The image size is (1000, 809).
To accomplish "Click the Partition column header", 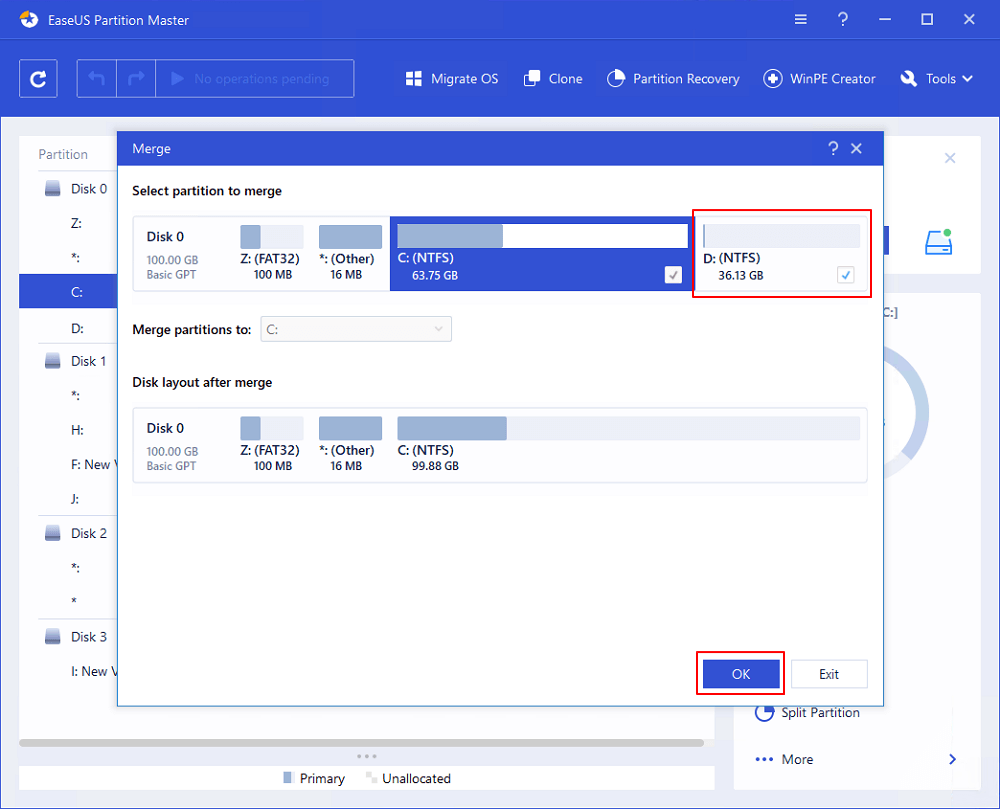I will [63, 154].
